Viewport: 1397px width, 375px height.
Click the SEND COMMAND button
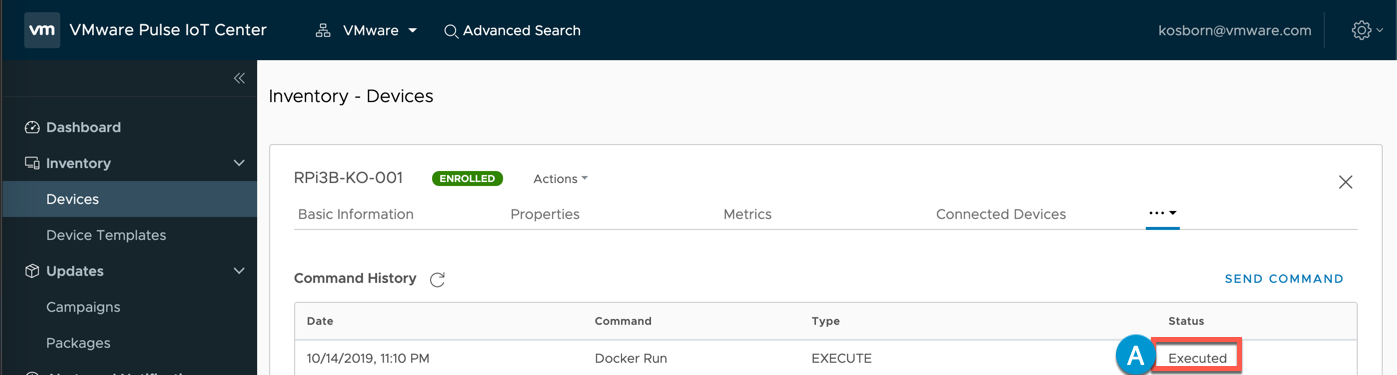pyautogui.click(x=1284, y=279)
